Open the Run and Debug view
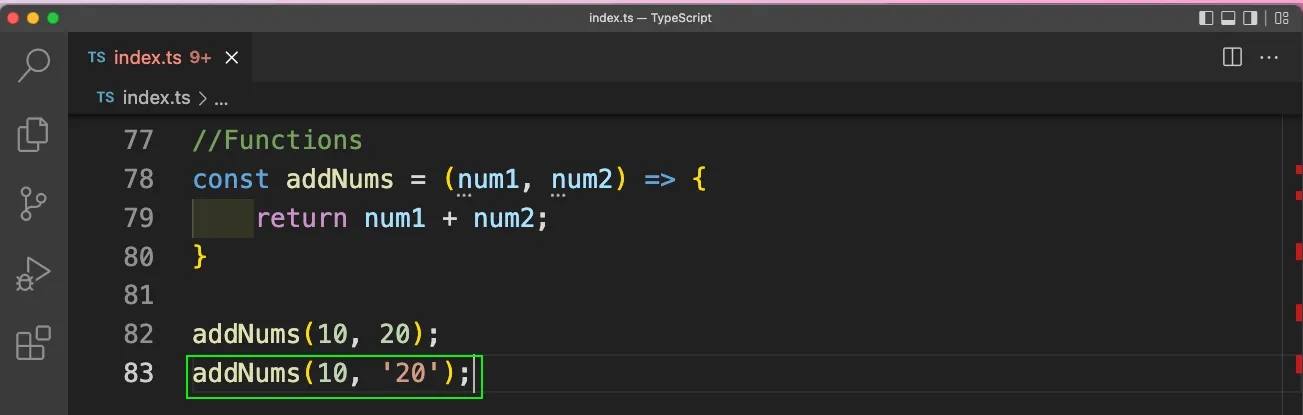This screenshot has width=1303, height=415. tap(34, 273)
